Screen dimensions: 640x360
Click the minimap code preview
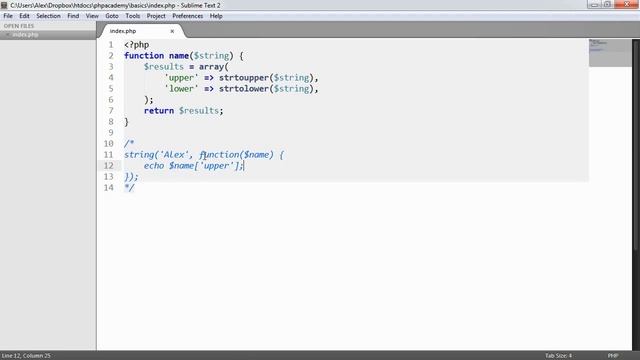coord(610,53)
